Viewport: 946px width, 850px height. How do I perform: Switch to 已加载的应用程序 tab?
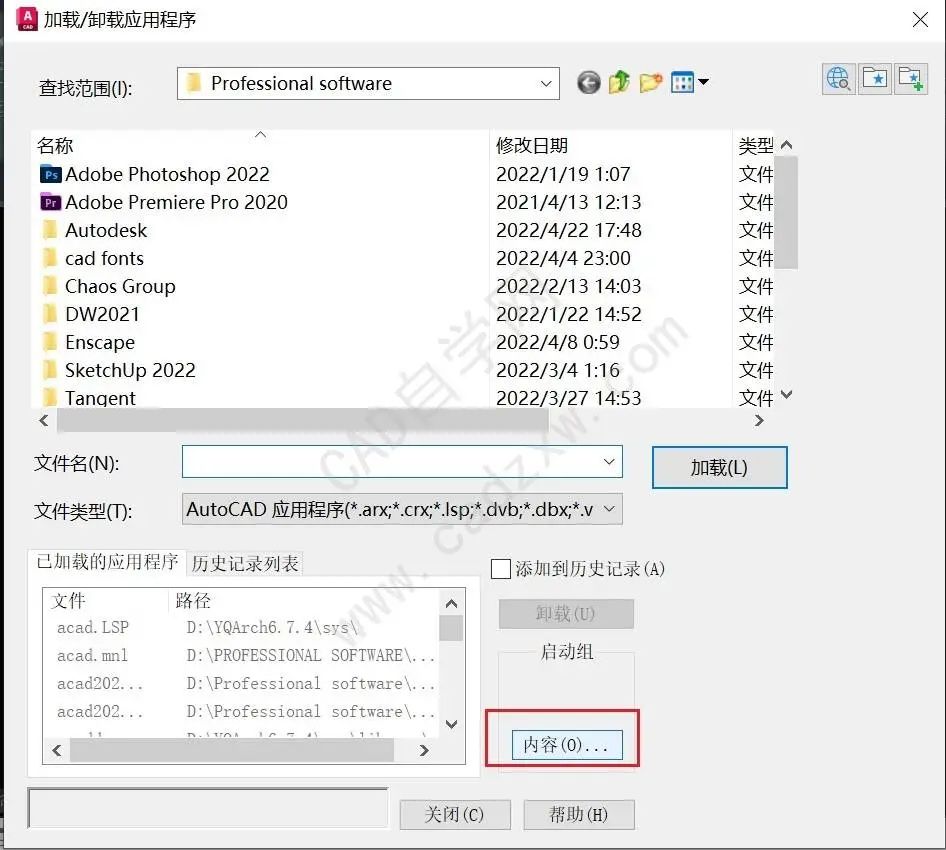point(107,562)
